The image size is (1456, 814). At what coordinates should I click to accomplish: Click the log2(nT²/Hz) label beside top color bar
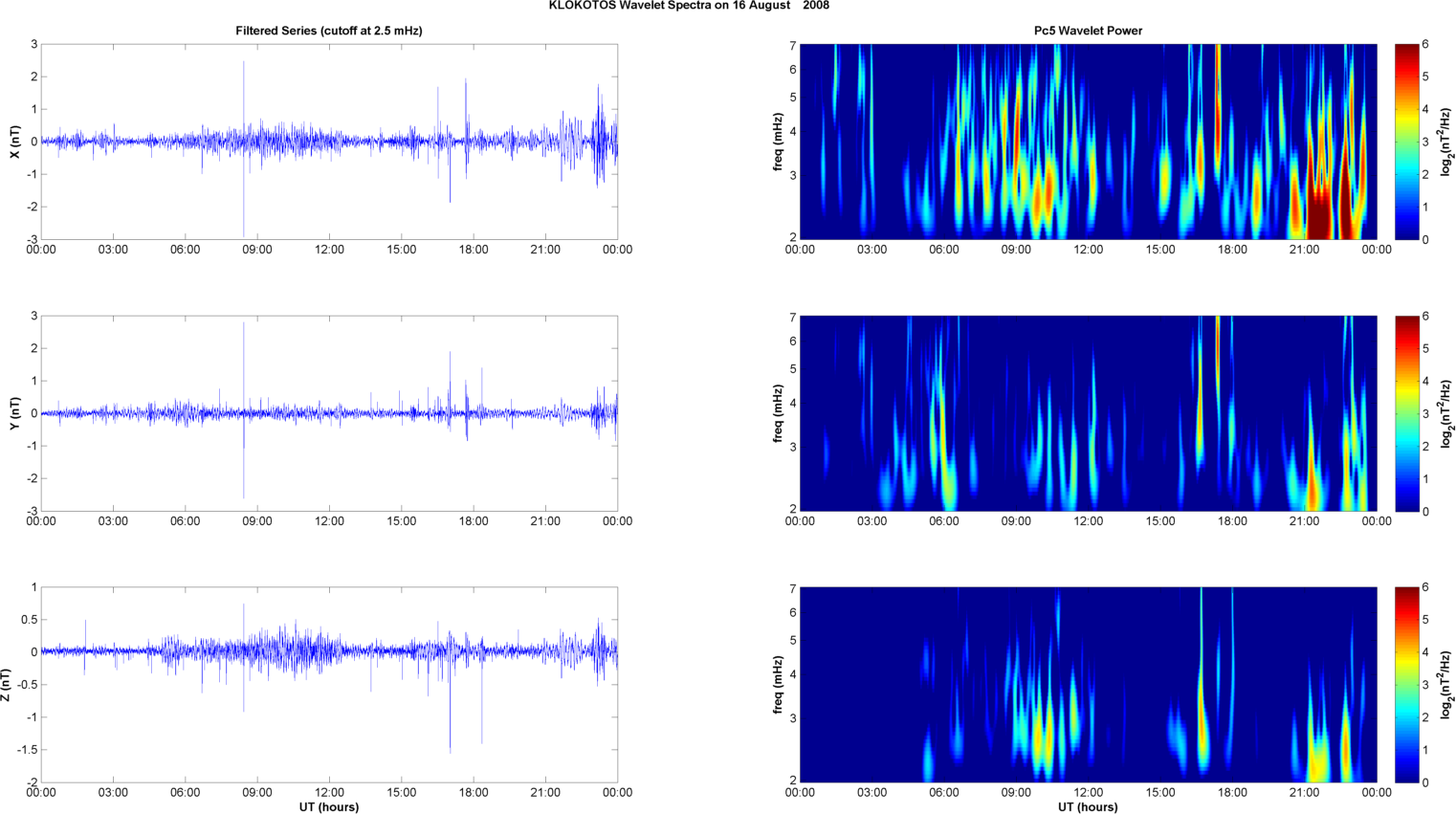coord(1447,142)
